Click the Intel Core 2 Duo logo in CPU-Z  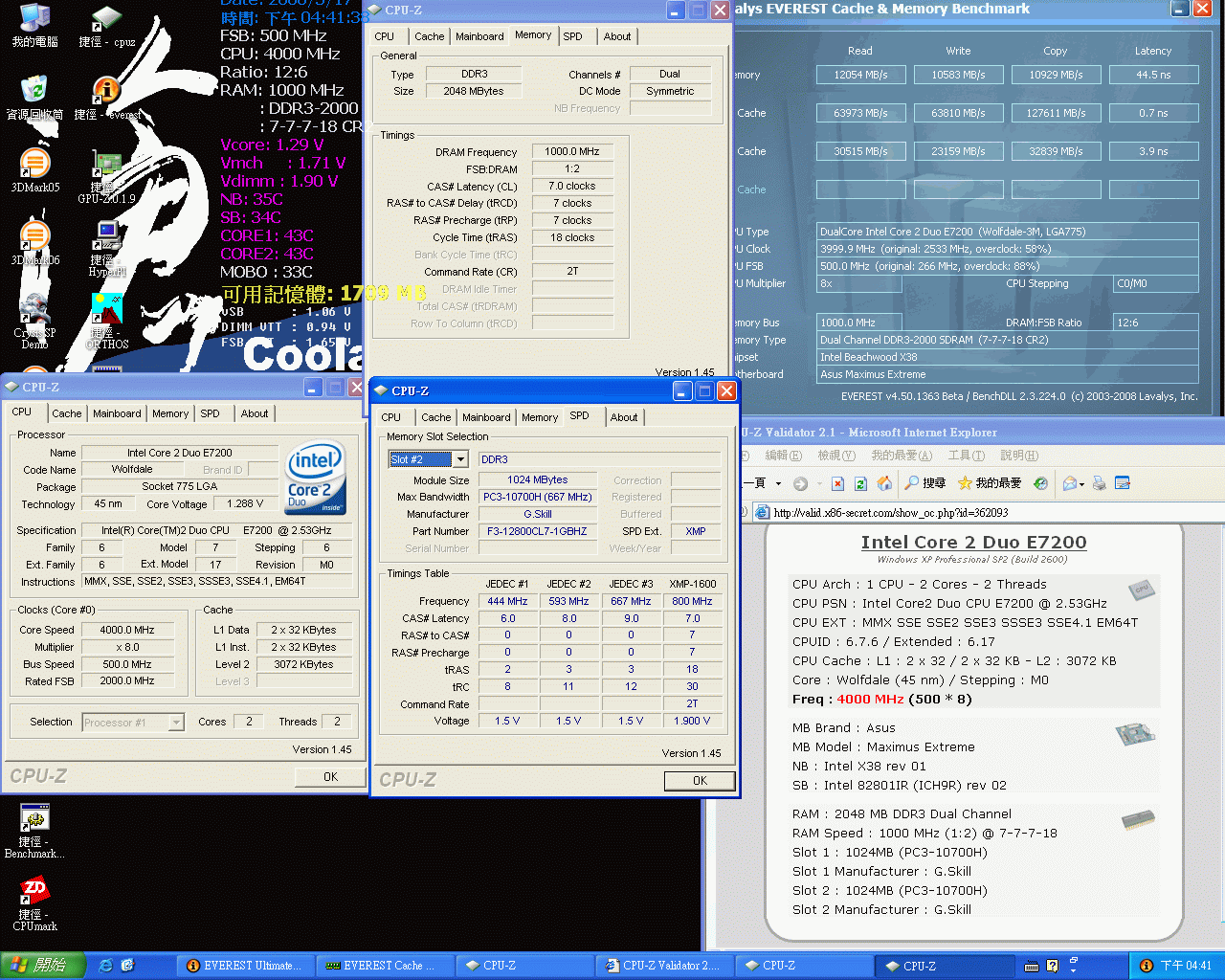[315, 478]
